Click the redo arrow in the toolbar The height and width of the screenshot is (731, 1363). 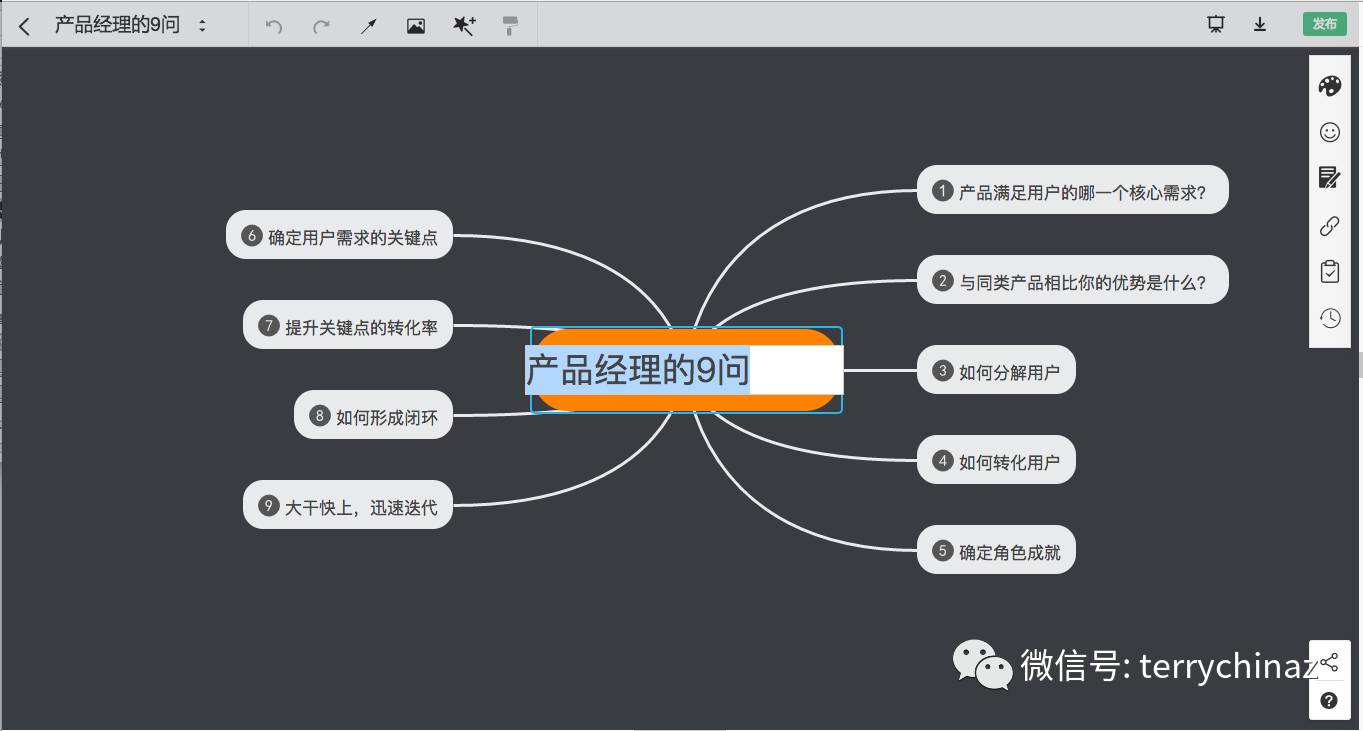pos(321,26)
